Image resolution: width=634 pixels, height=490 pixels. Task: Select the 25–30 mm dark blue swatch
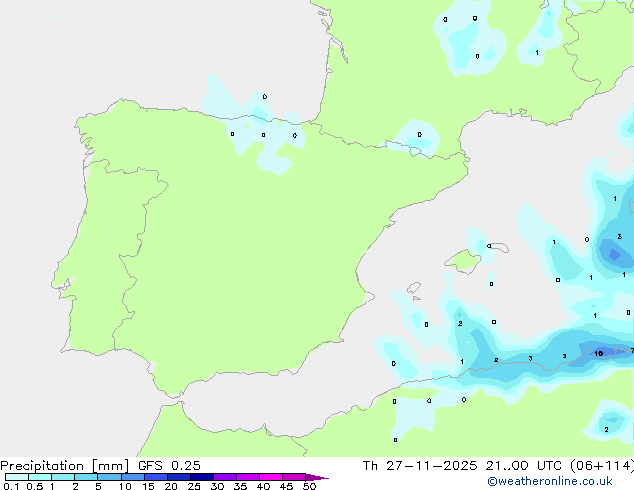point(202,477)
